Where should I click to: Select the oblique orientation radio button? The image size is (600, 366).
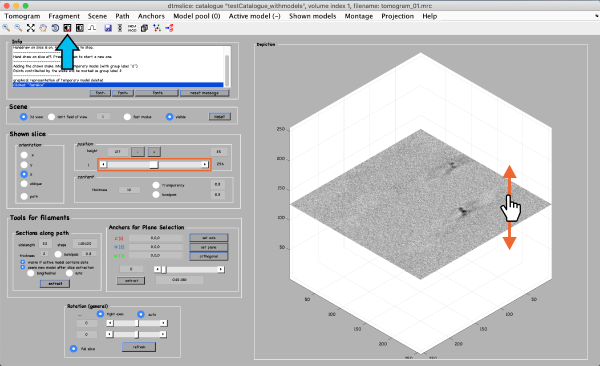(x=24, y=184)
